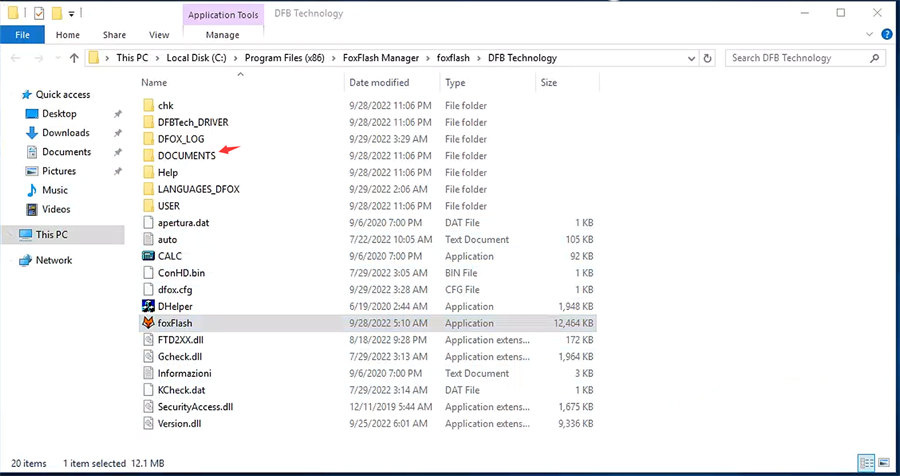
Task: Select the CALC application file
Action: 170,256
